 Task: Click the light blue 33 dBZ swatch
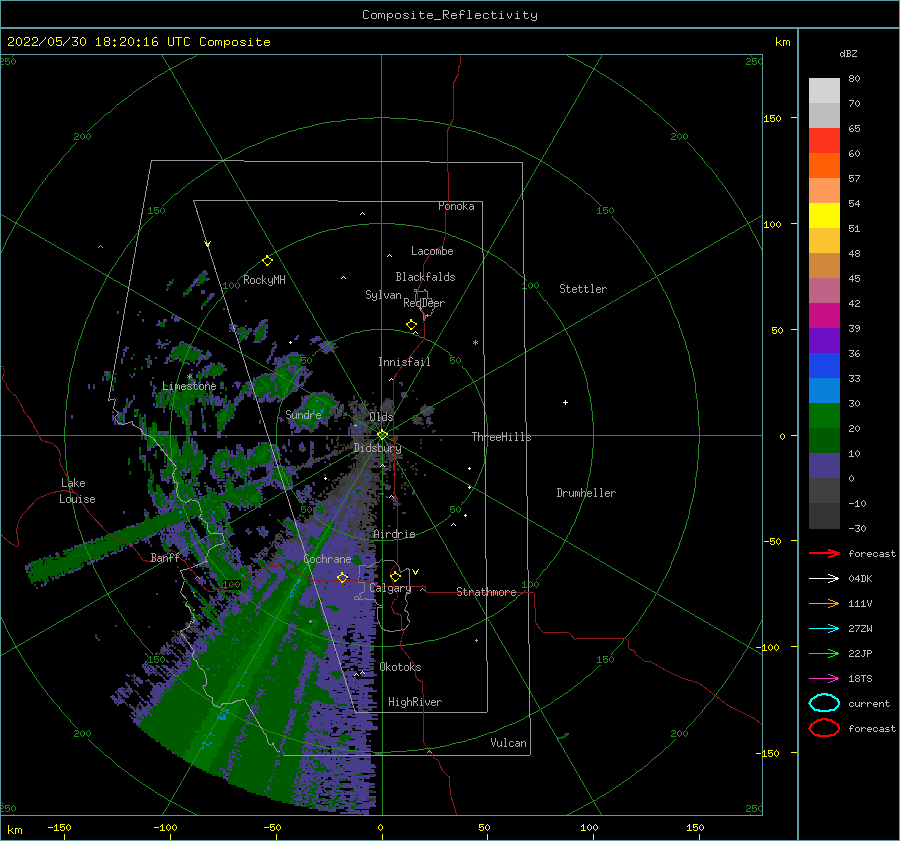coord(824,390)
